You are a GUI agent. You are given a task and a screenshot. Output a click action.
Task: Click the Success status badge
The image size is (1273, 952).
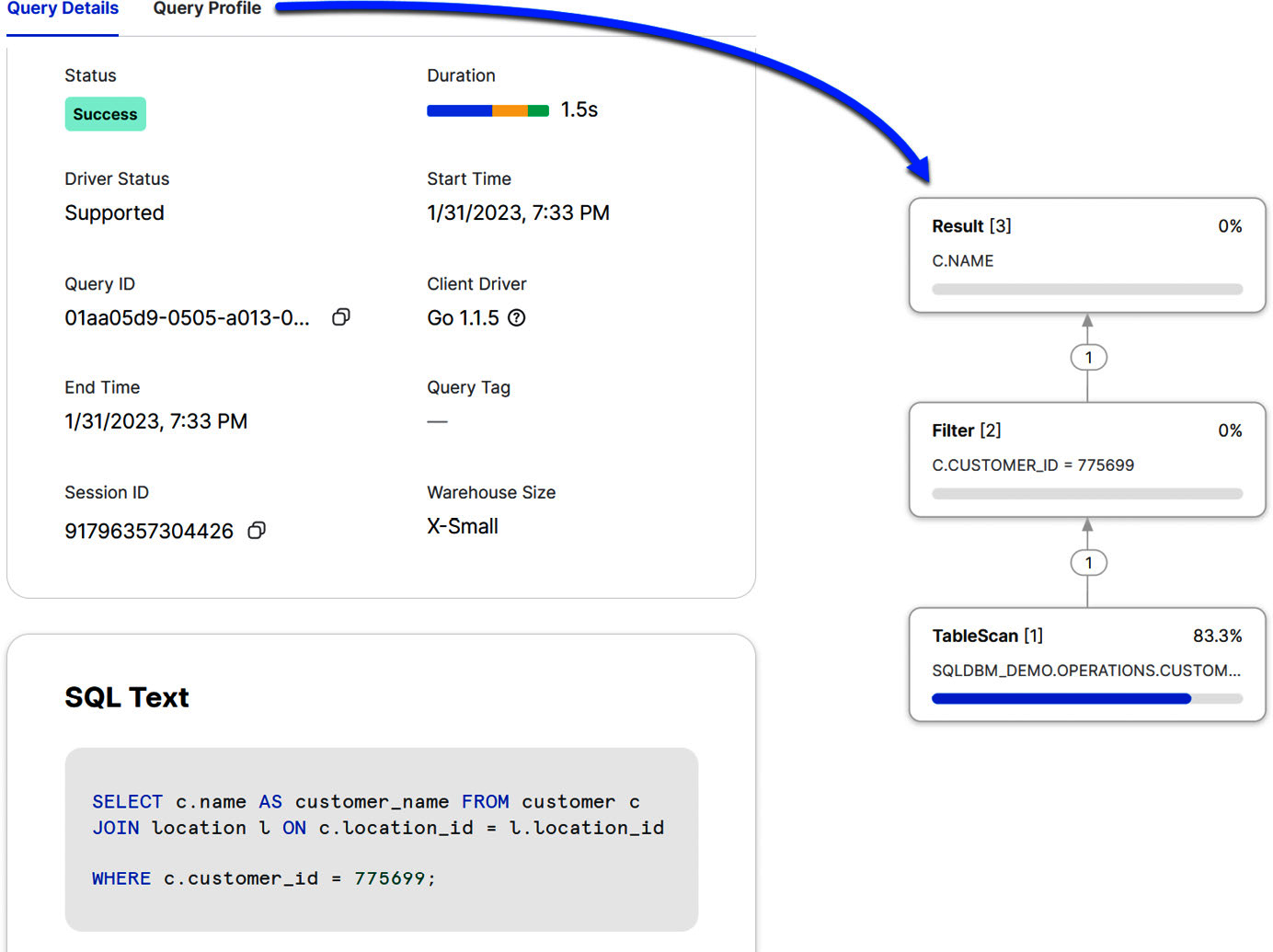click(x=105, y=114)
